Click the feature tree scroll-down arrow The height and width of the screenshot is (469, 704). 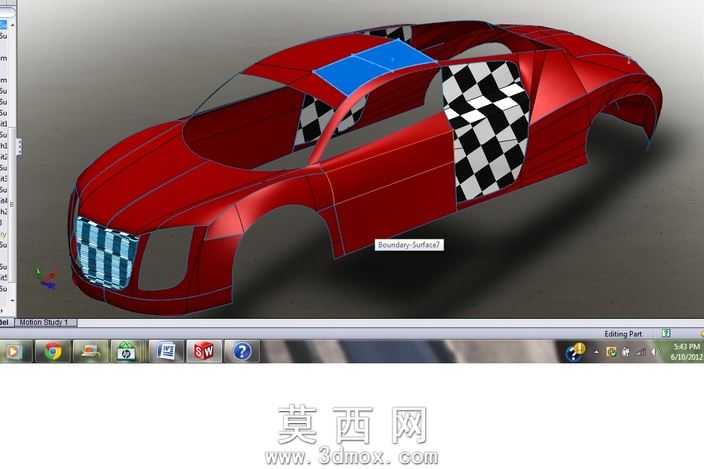tap(12, 300)
